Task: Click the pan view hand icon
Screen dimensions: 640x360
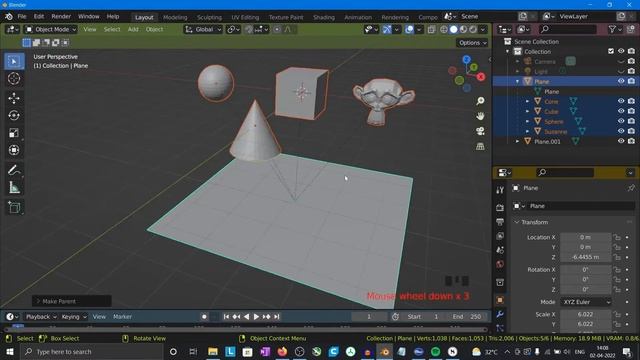Action: (480, 116)
